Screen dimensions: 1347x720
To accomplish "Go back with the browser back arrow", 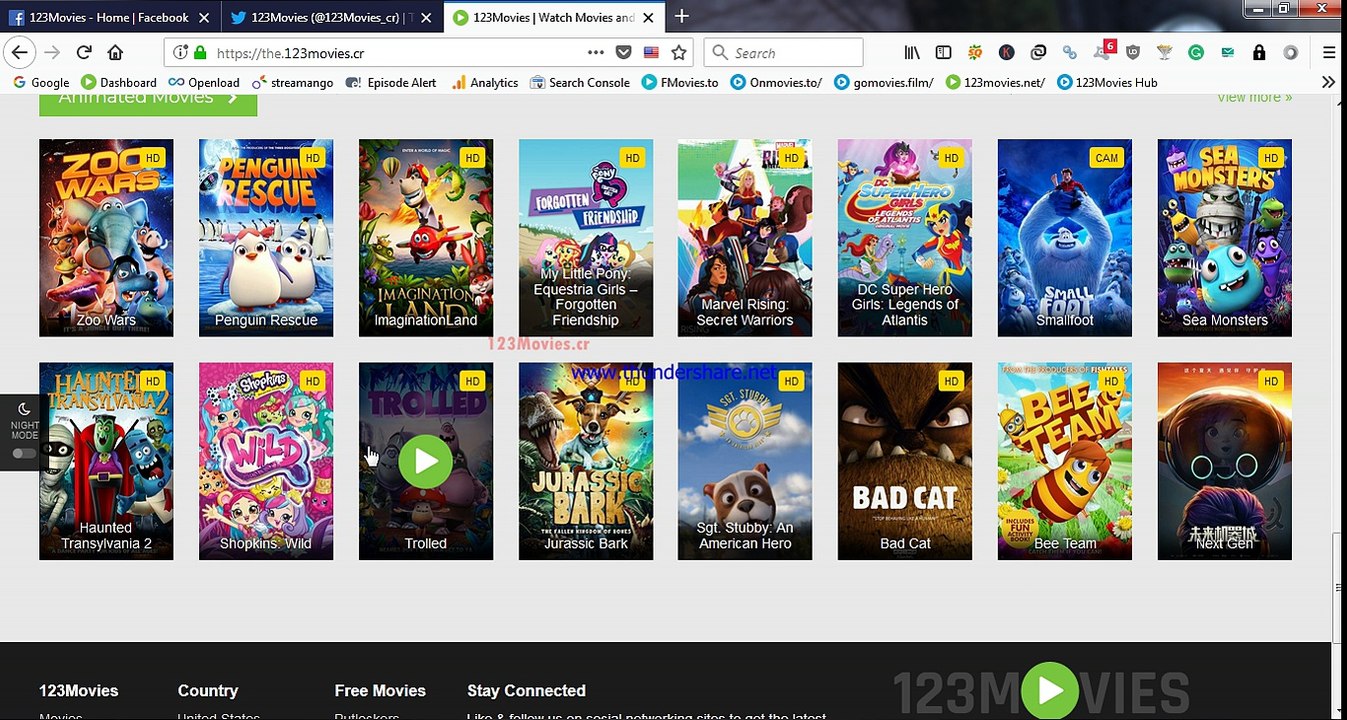I will (x=20, y=53).
